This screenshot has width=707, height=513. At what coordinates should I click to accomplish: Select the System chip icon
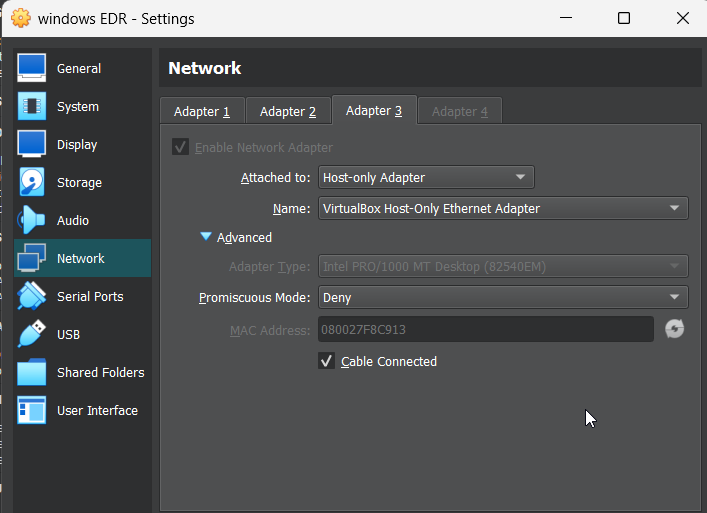[x=32, y=106]
